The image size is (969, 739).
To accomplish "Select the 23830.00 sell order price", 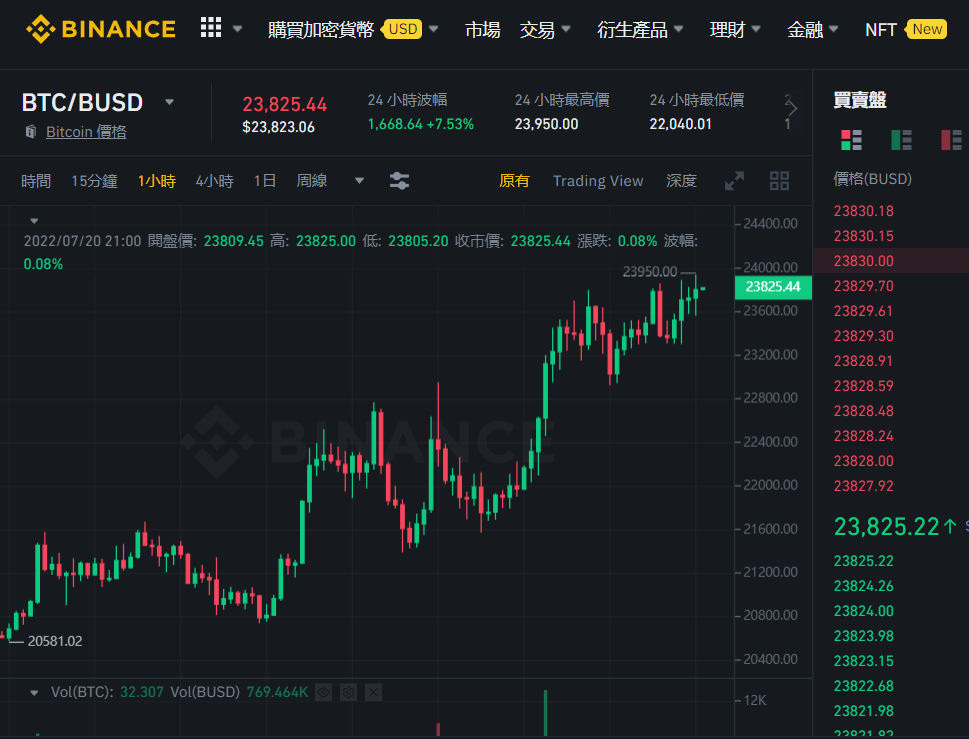I will point(863,261).
